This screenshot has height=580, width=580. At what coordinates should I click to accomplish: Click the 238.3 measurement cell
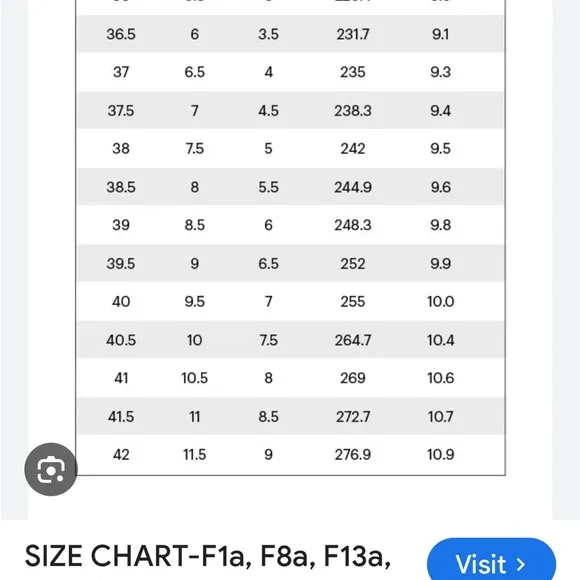[x=353, y=111]
